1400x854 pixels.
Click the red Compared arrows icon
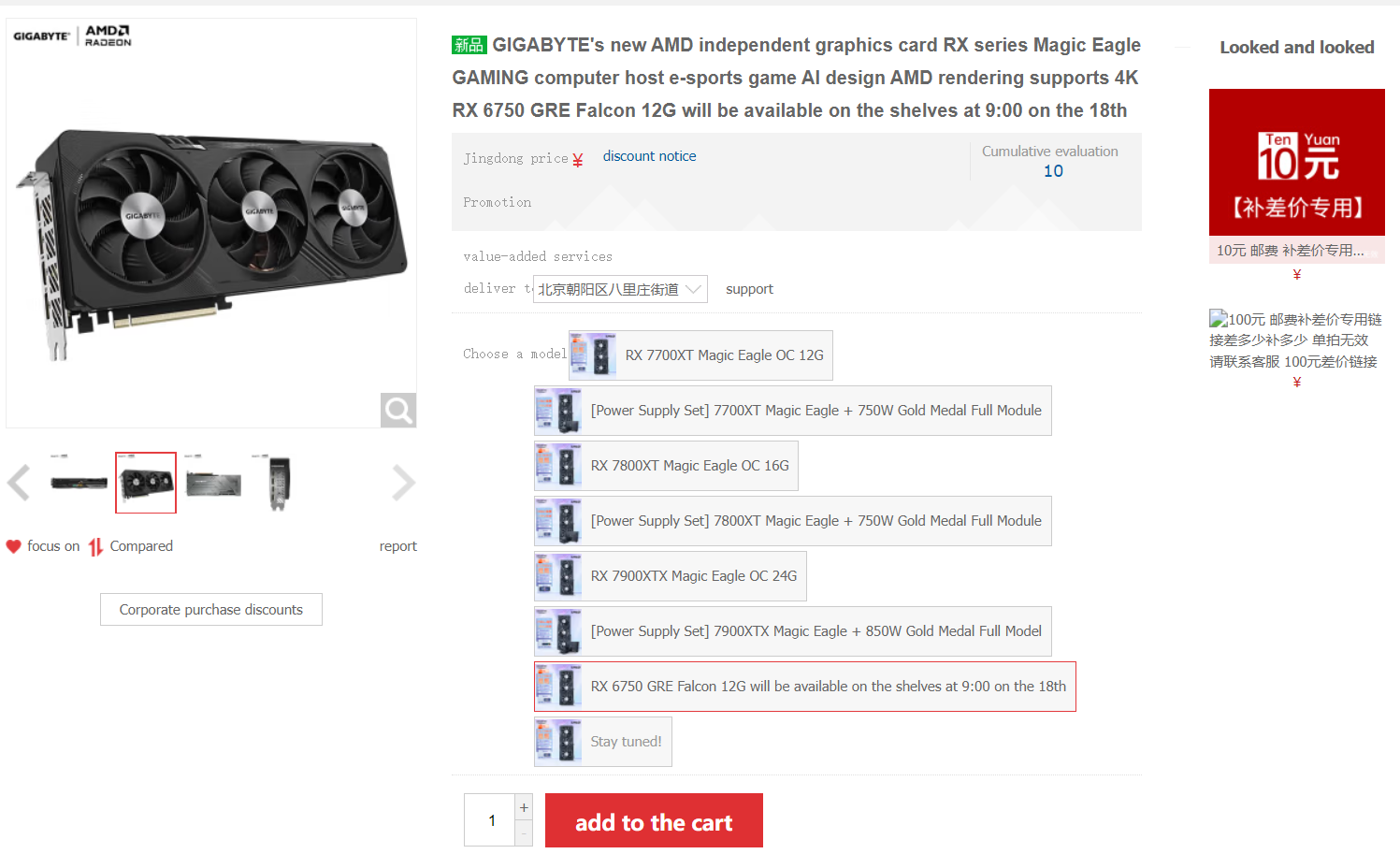click(95, 546)
